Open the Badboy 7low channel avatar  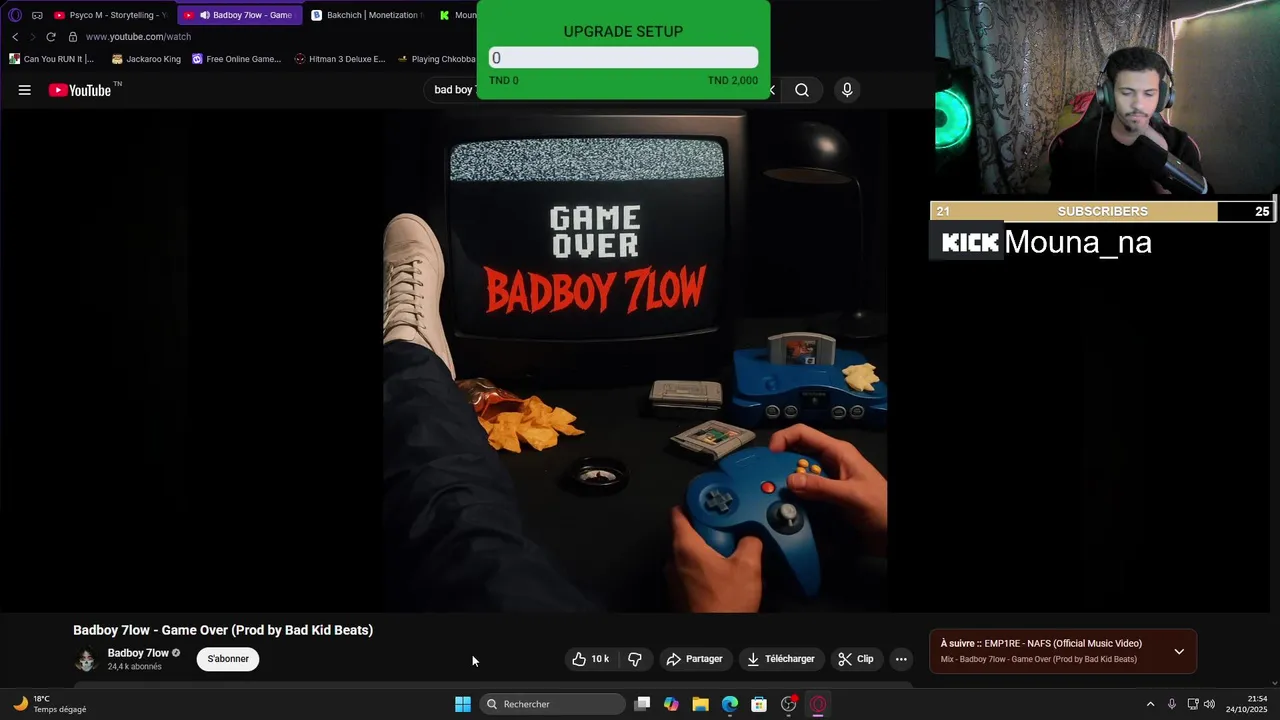coord(86,660)
